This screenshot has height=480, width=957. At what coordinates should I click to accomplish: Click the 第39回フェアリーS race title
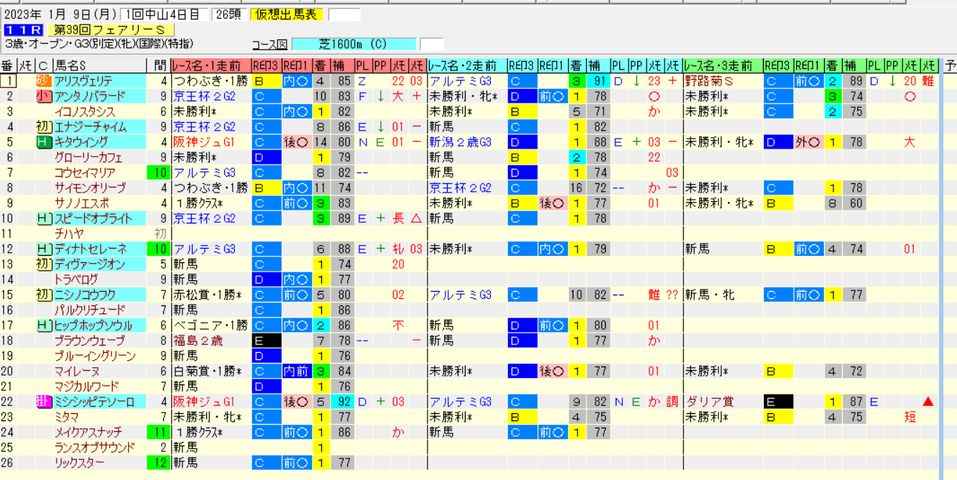[x=110, y=29]
